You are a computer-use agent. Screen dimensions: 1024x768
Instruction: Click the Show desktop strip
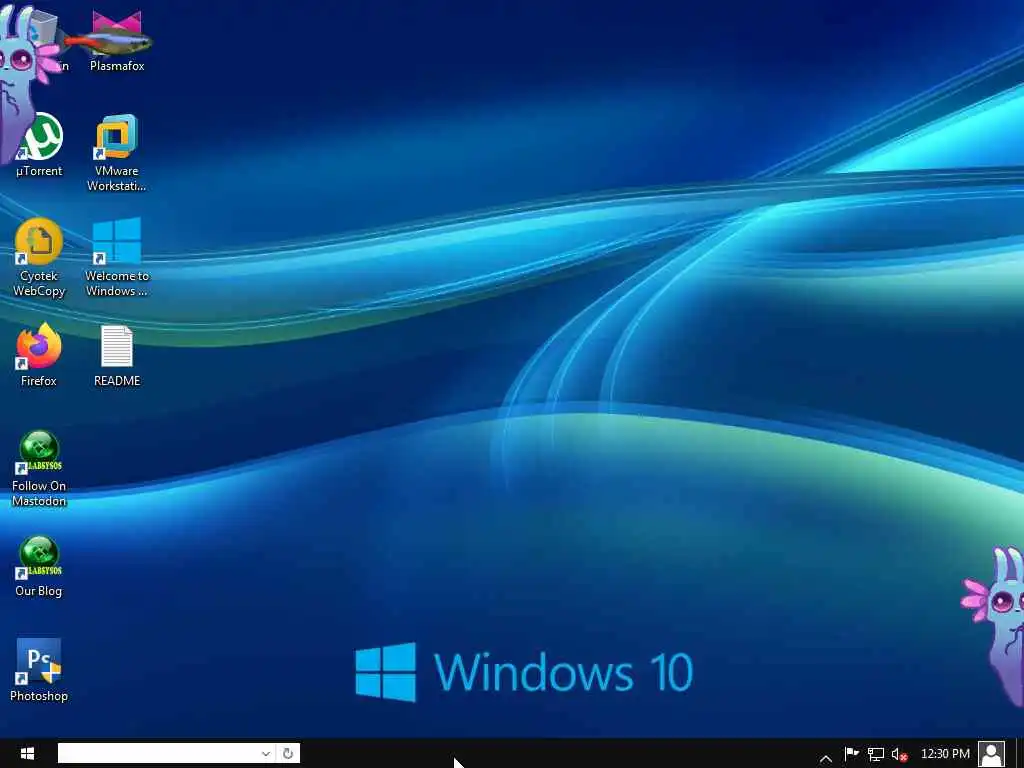coord(1019,754)
